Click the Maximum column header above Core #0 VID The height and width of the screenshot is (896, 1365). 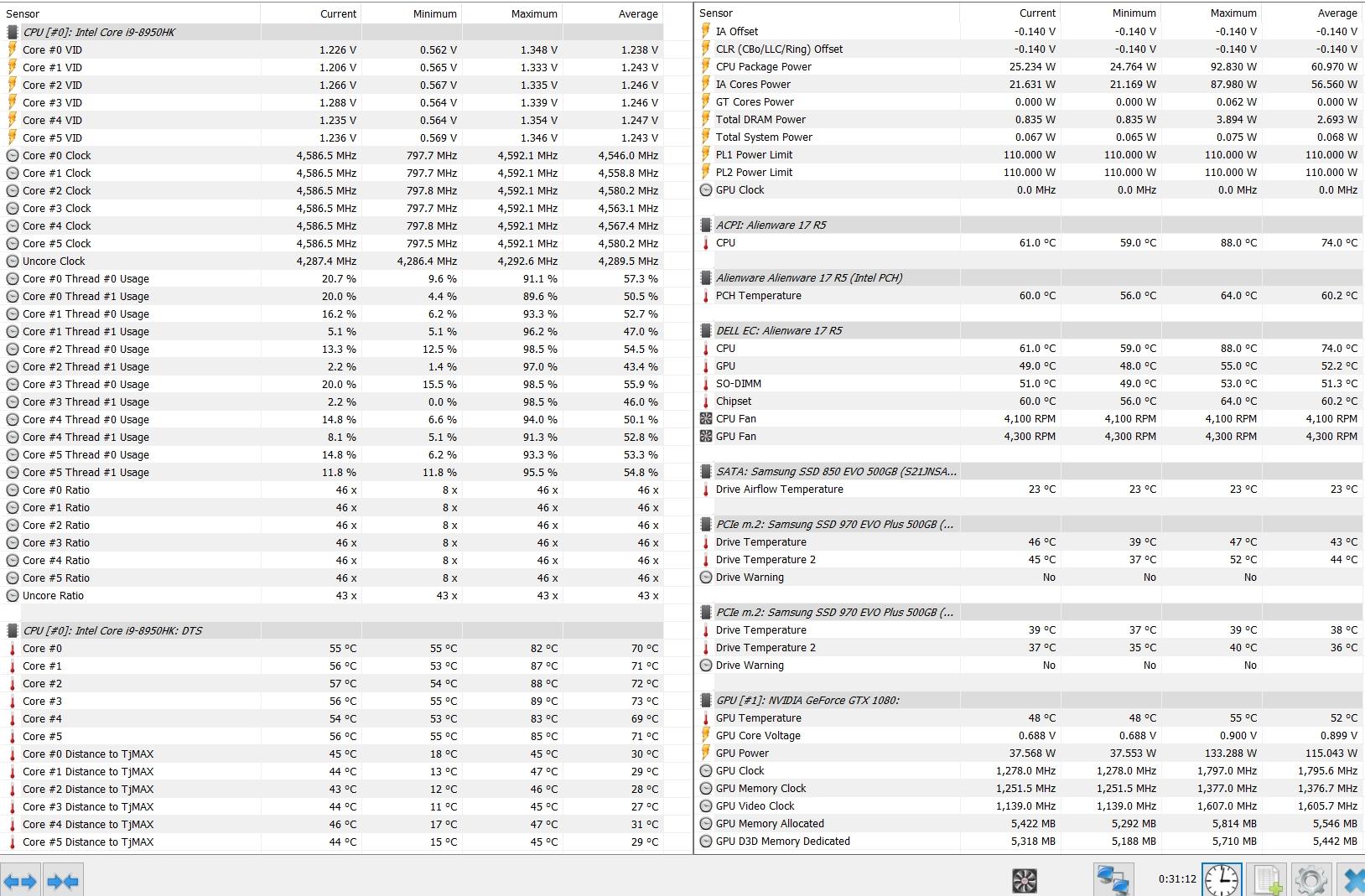click(x=533, y=14)
